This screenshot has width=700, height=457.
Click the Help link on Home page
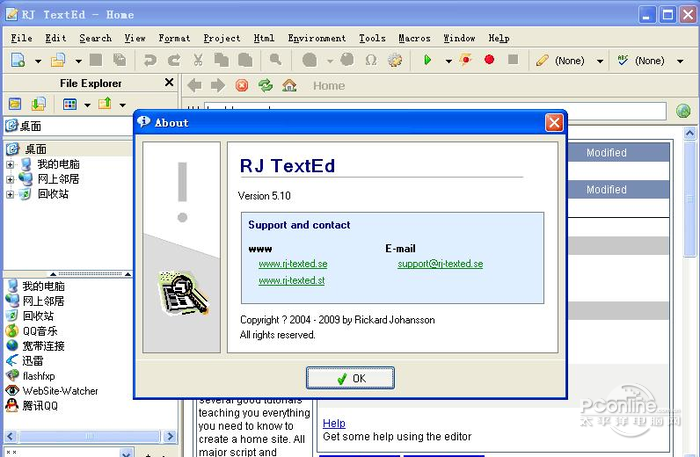coord(334,423)
